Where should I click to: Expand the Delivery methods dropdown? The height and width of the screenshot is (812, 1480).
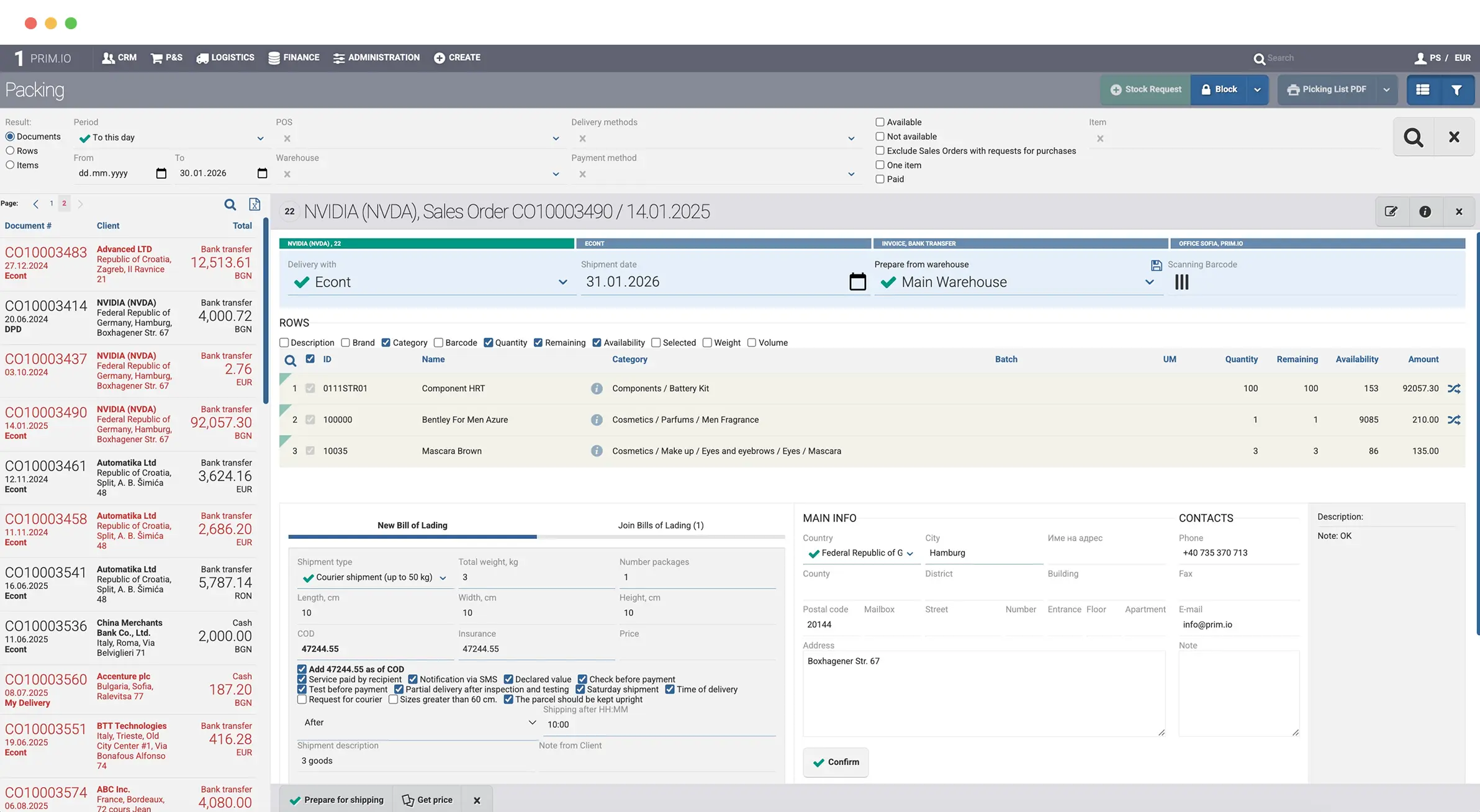(x=851, y=138)
